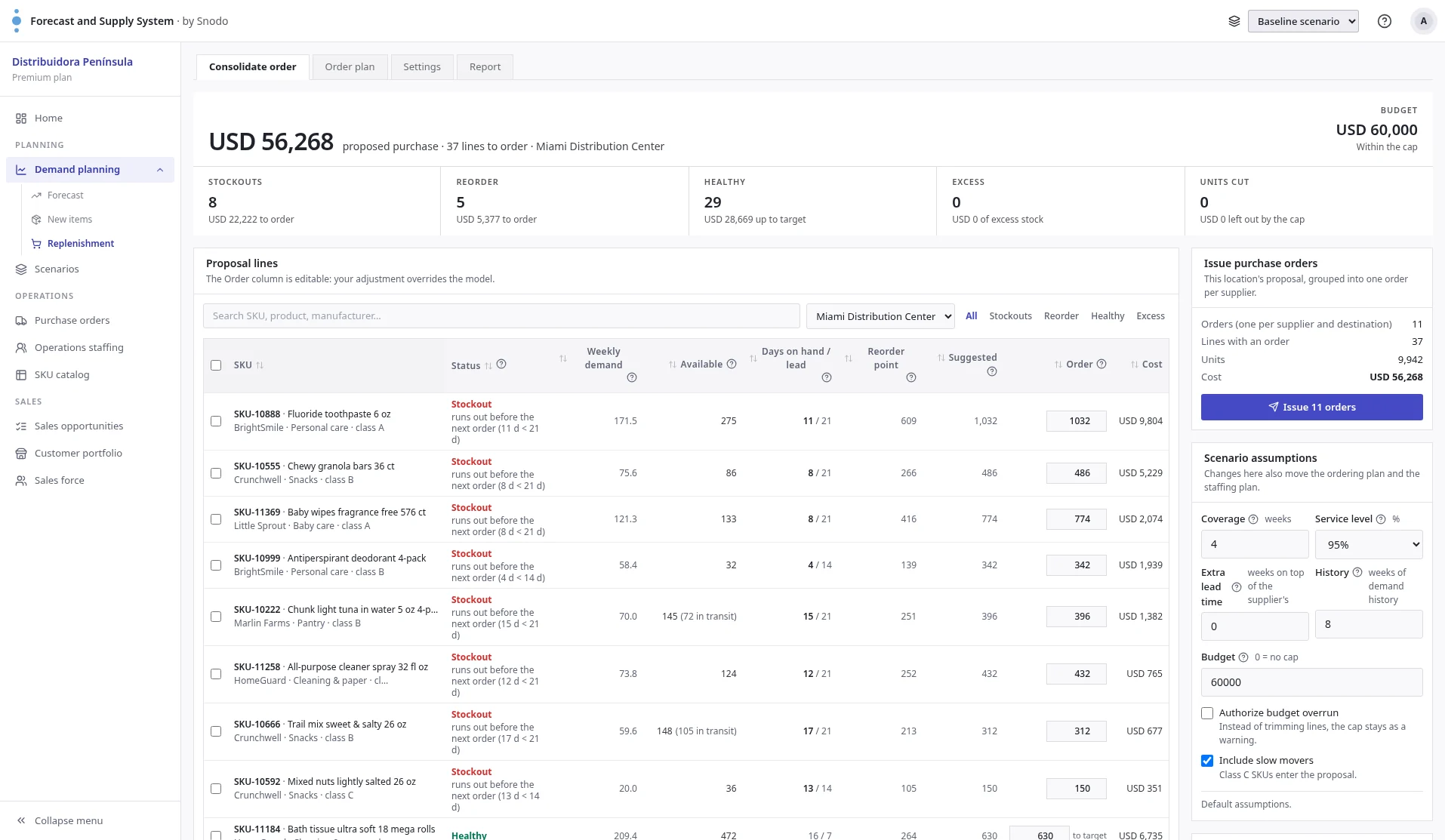Click the Sales force people icon
This screenshot has width=1445, height=840.
[21, 481]
